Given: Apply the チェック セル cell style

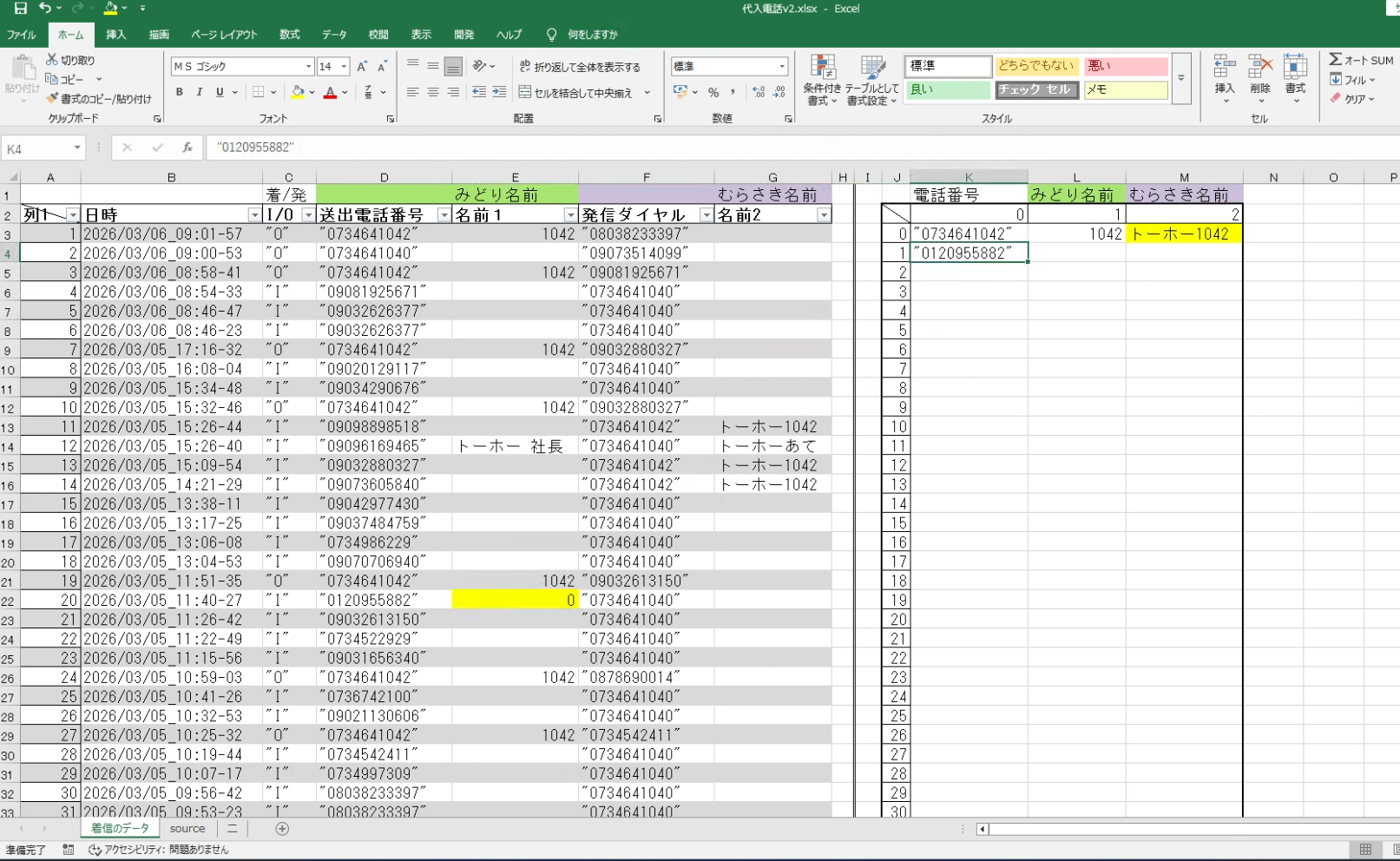Looking at the screenshot, I should pos(1036,89).
